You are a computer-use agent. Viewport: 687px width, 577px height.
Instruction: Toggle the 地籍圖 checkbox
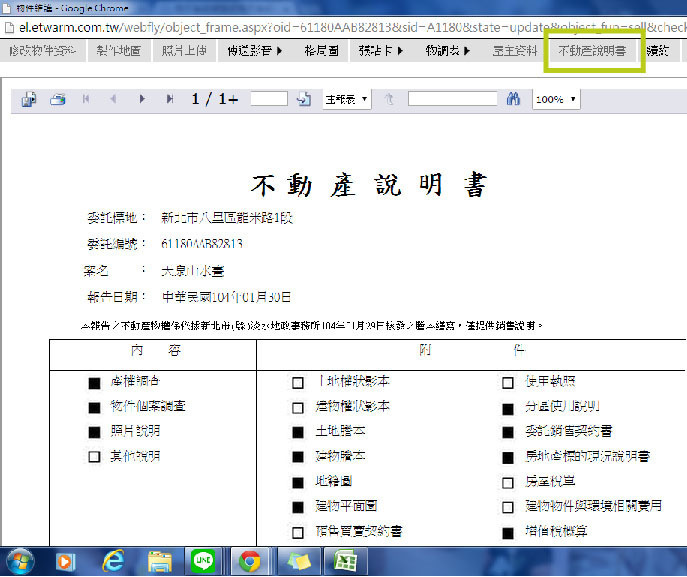298,483
